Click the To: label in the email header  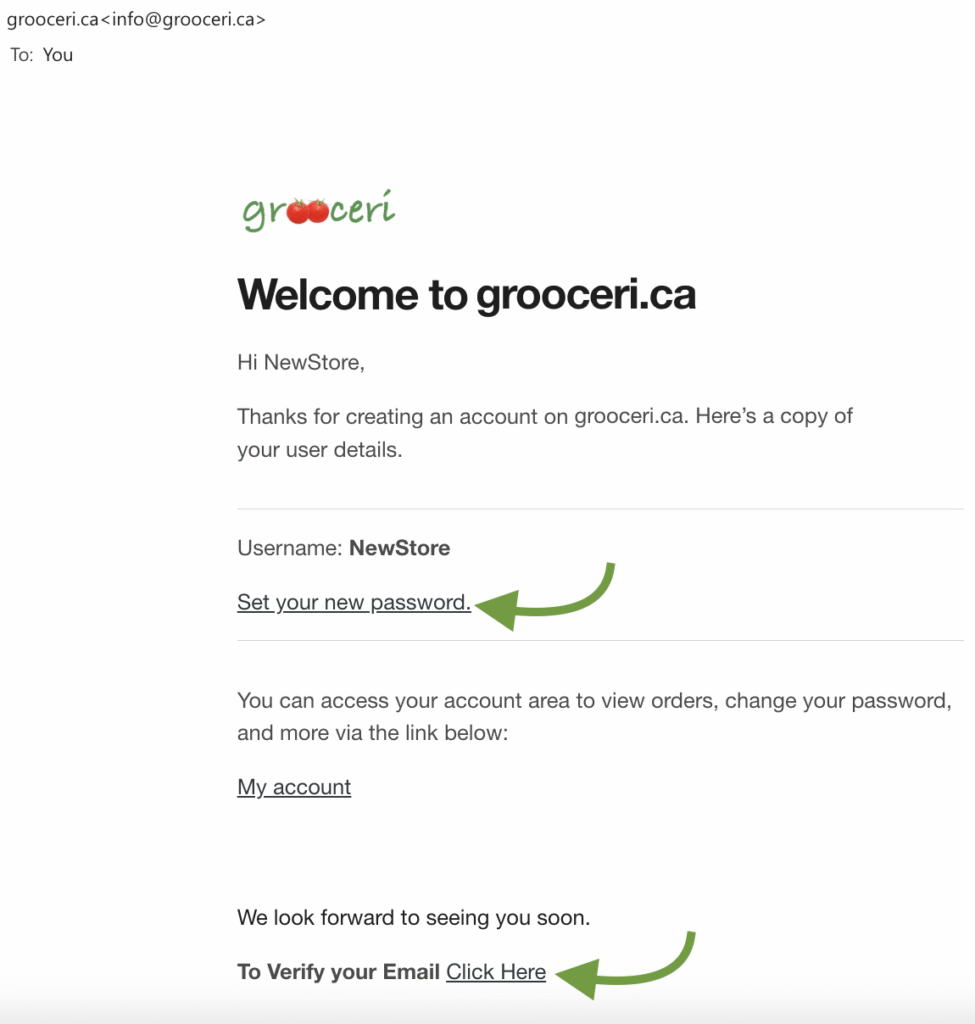point(21,55)
